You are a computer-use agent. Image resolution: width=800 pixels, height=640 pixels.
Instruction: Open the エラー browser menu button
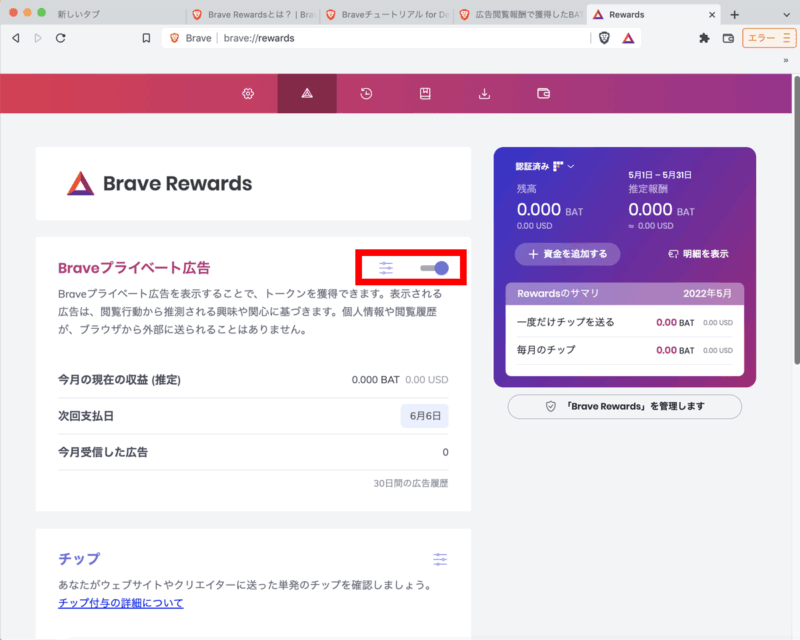click(768, 38)
